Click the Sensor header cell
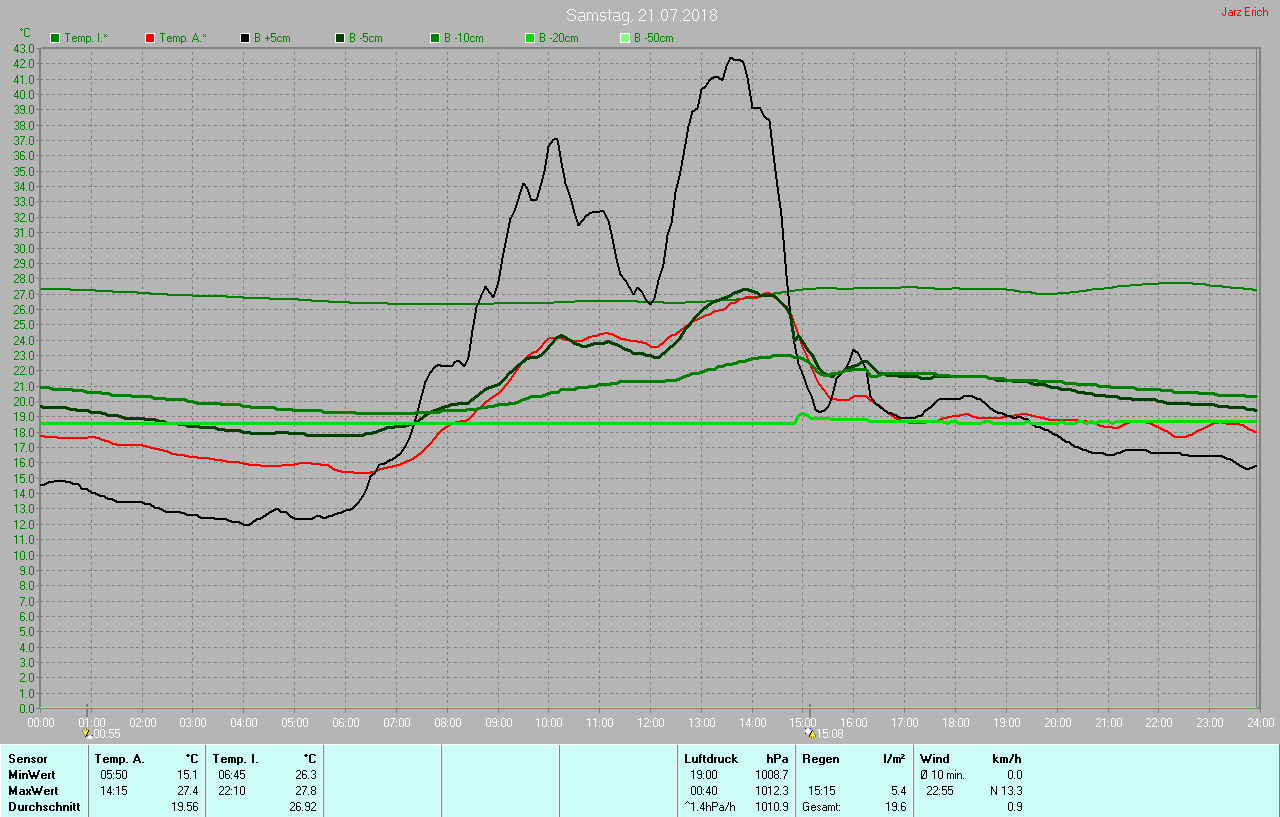 pyautogui.click(x=28, y=759)
